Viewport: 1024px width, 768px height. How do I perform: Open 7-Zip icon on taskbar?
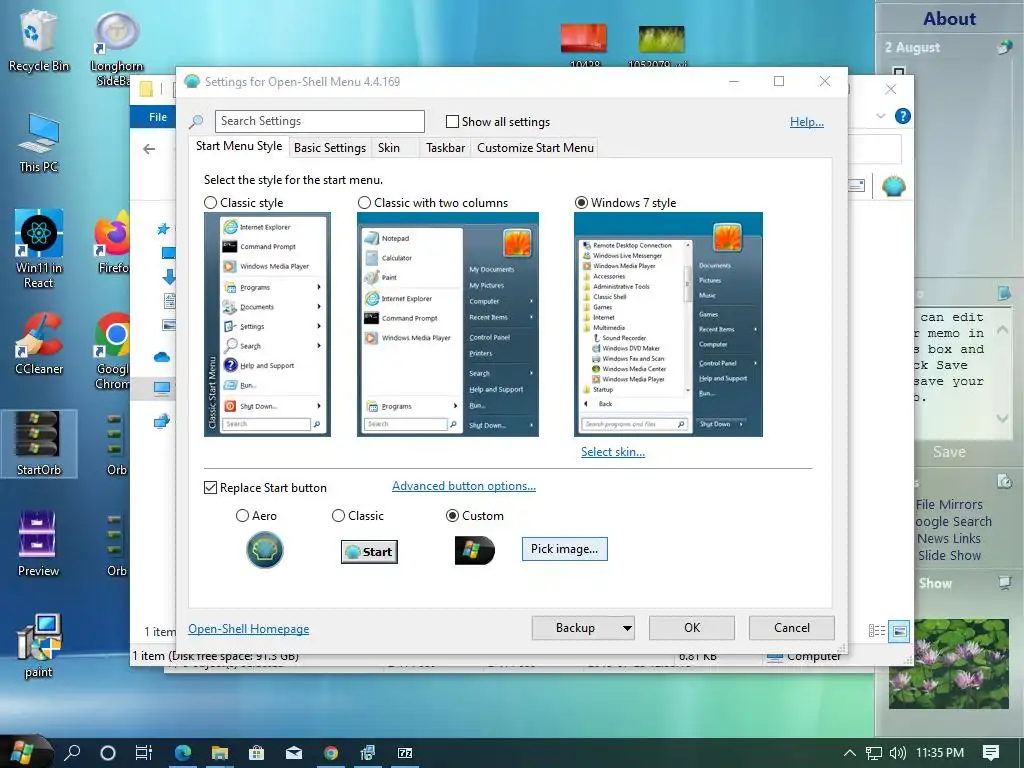click(405, 753)
